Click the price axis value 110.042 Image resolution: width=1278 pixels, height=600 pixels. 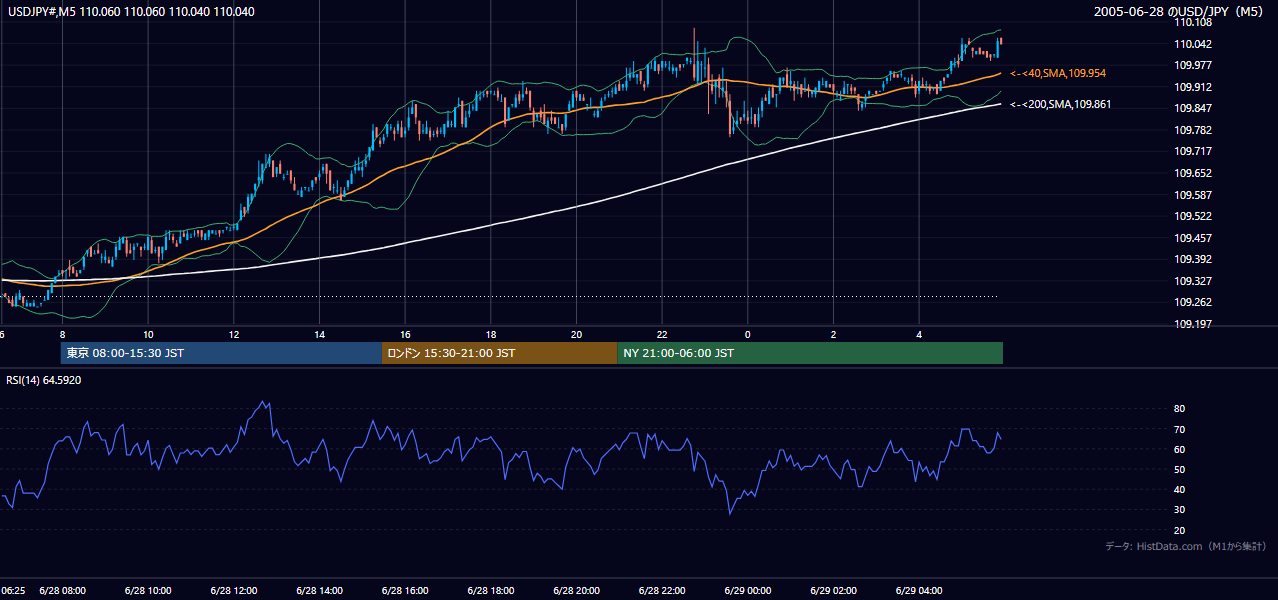1194,44
